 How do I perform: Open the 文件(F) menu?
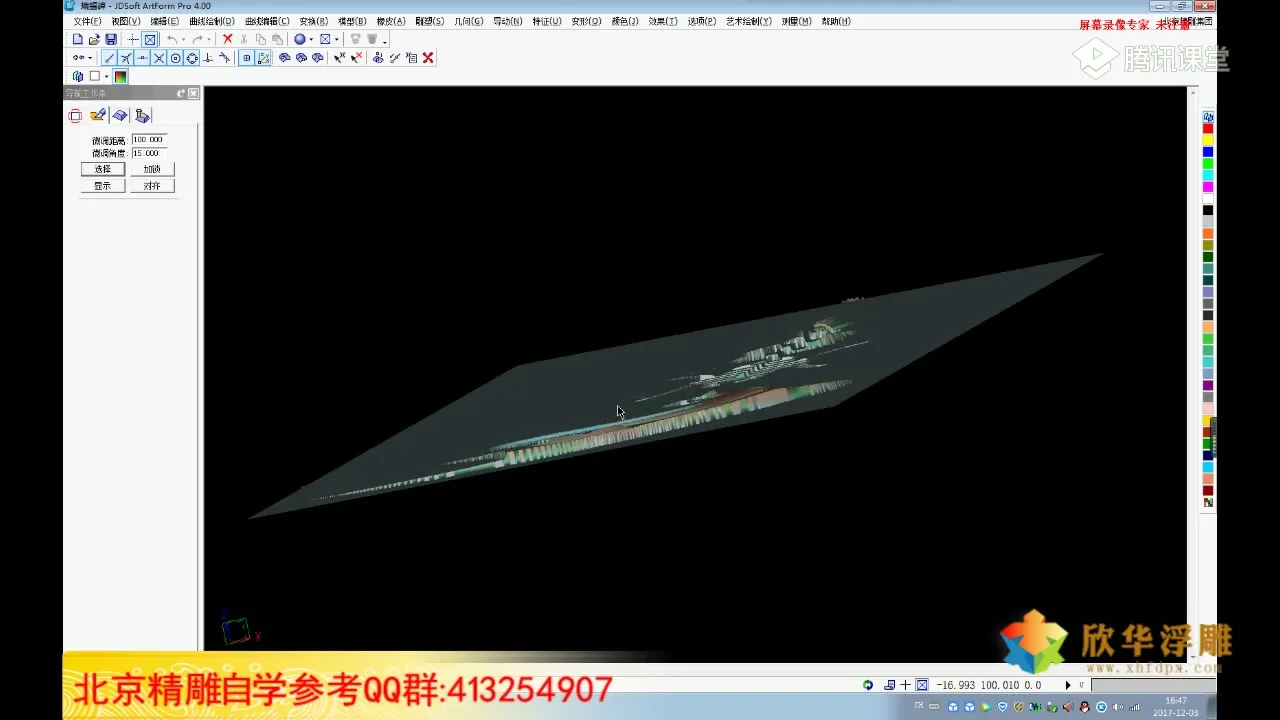(87, 21)
